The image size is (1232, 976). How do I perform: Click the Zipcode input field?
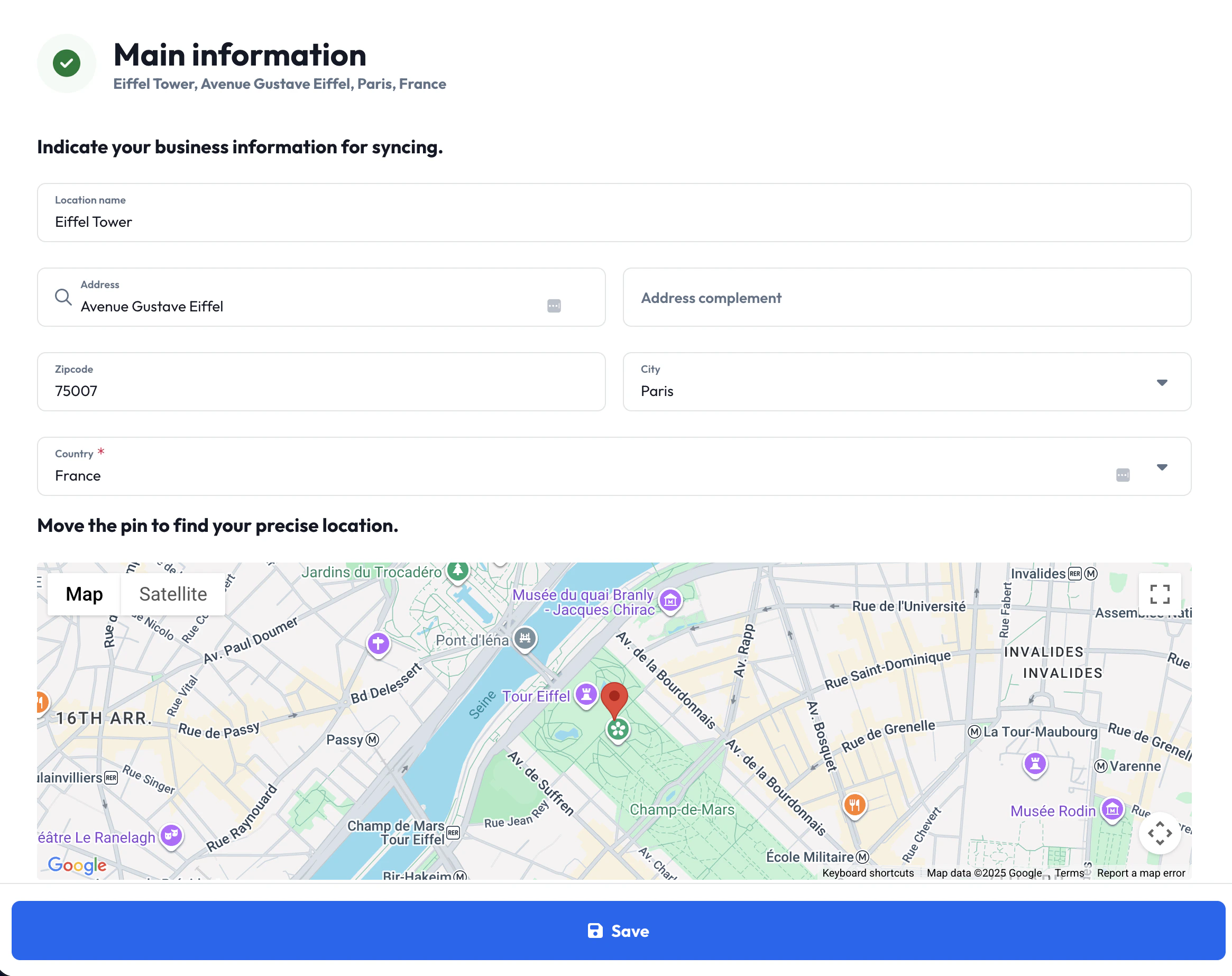[x=321, y=382]
